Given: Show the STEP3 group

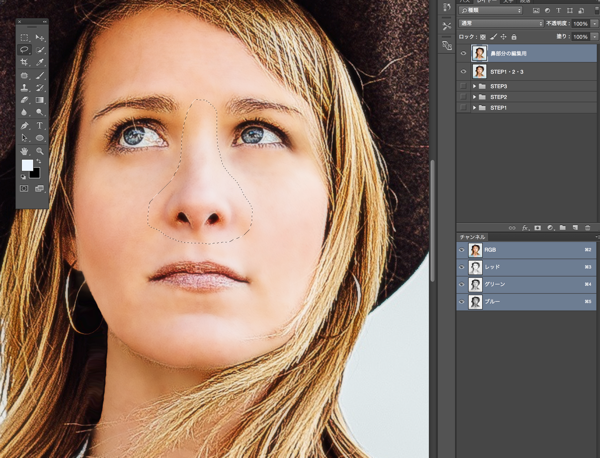Looking at the screenshot, I should (x=463, y=86).
